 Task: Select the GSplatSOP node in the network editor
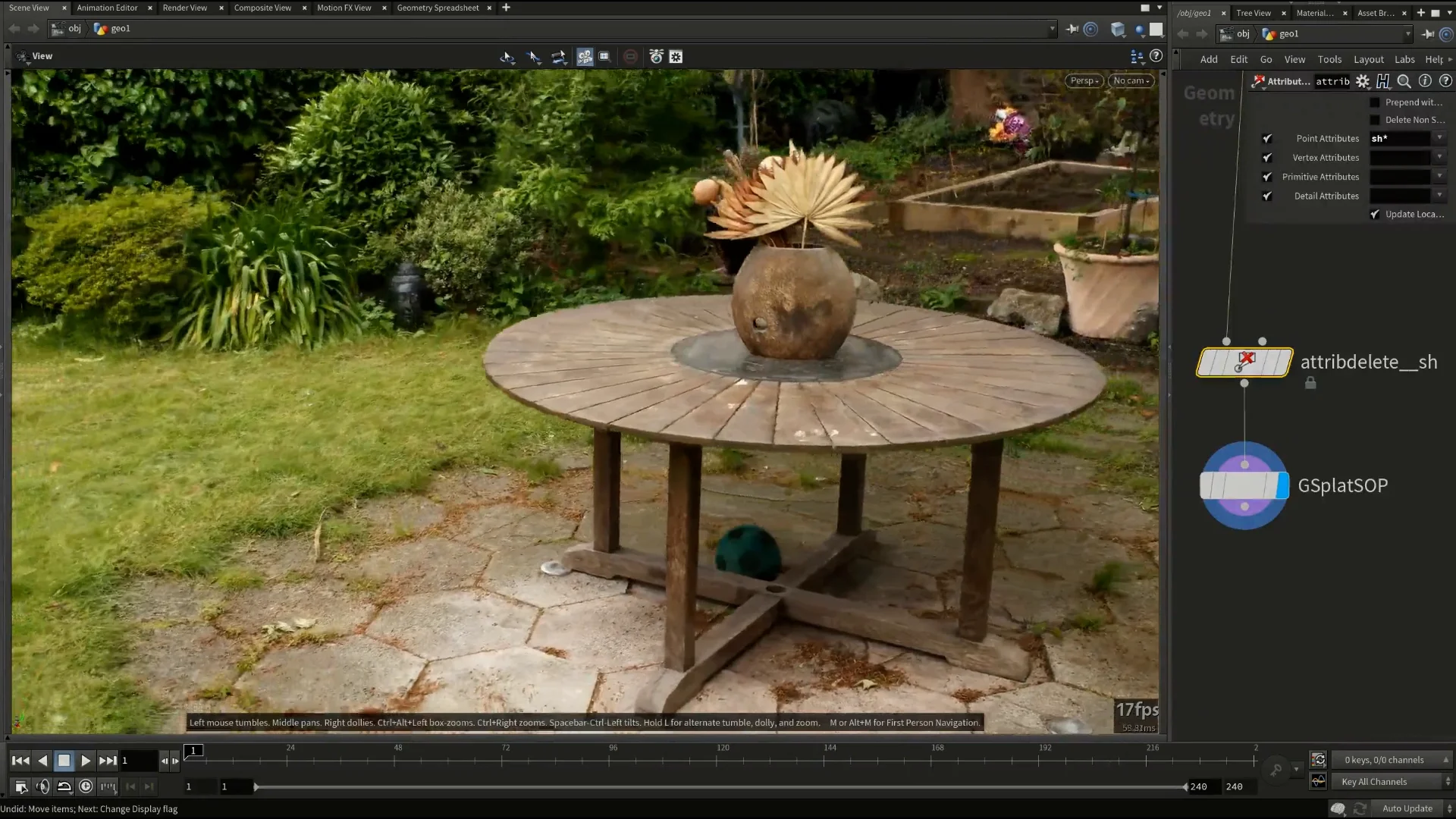click(1244, 485)
